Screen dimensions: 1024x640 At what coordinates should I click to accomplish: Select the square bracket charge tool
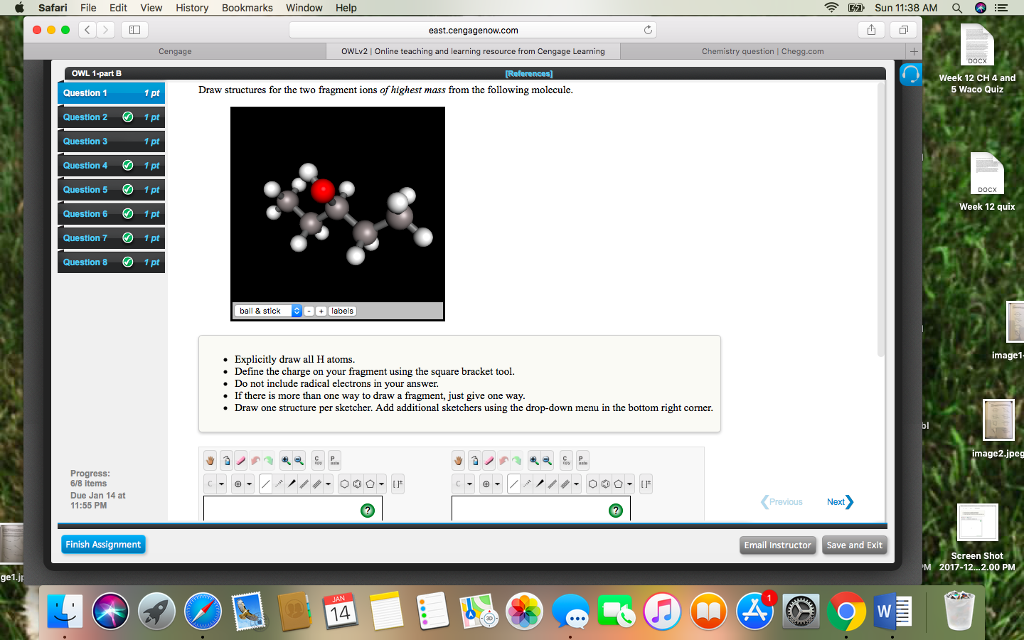[x=398, y=483]
